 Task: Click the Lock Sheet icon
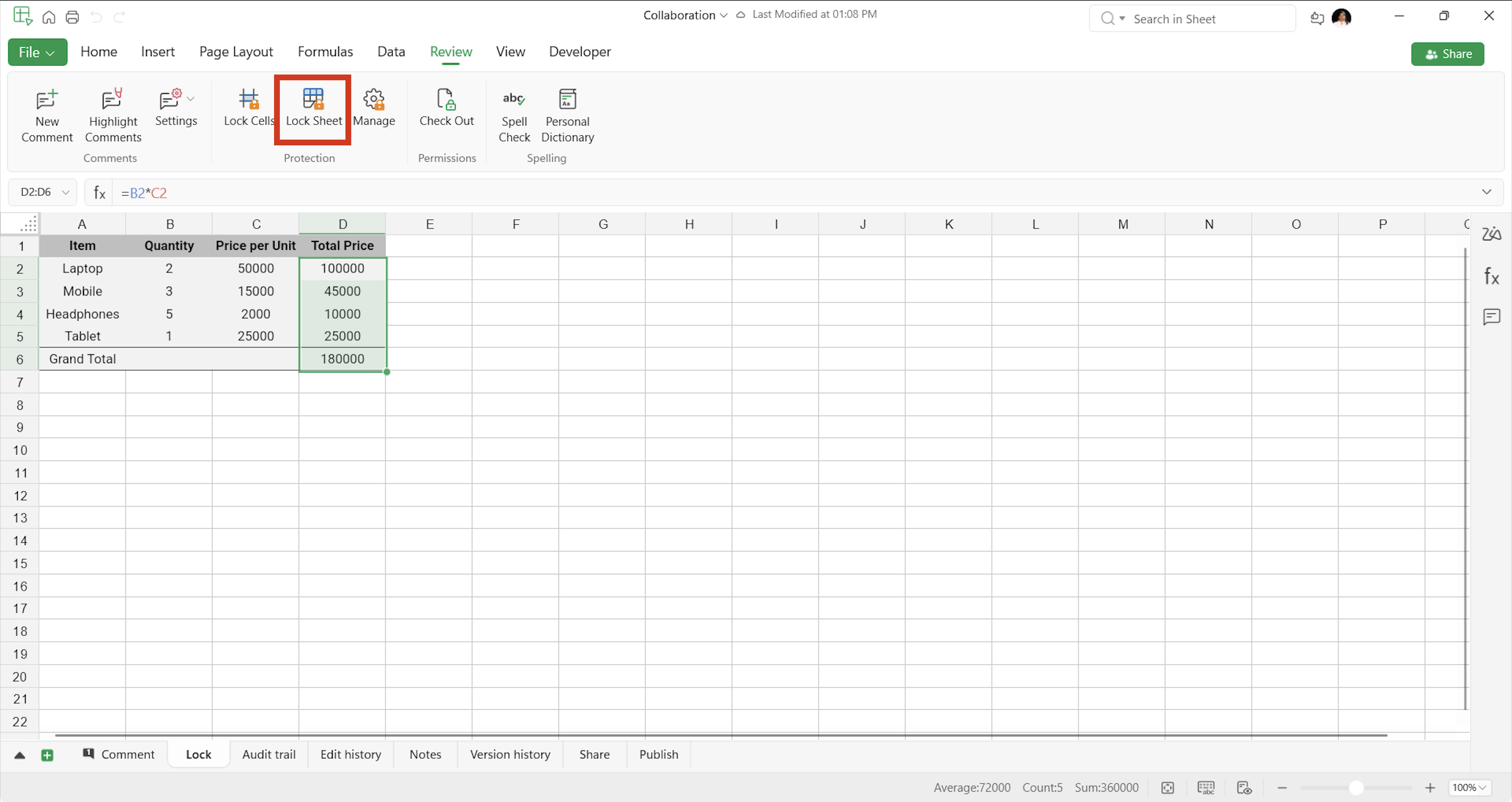point(313,100)
